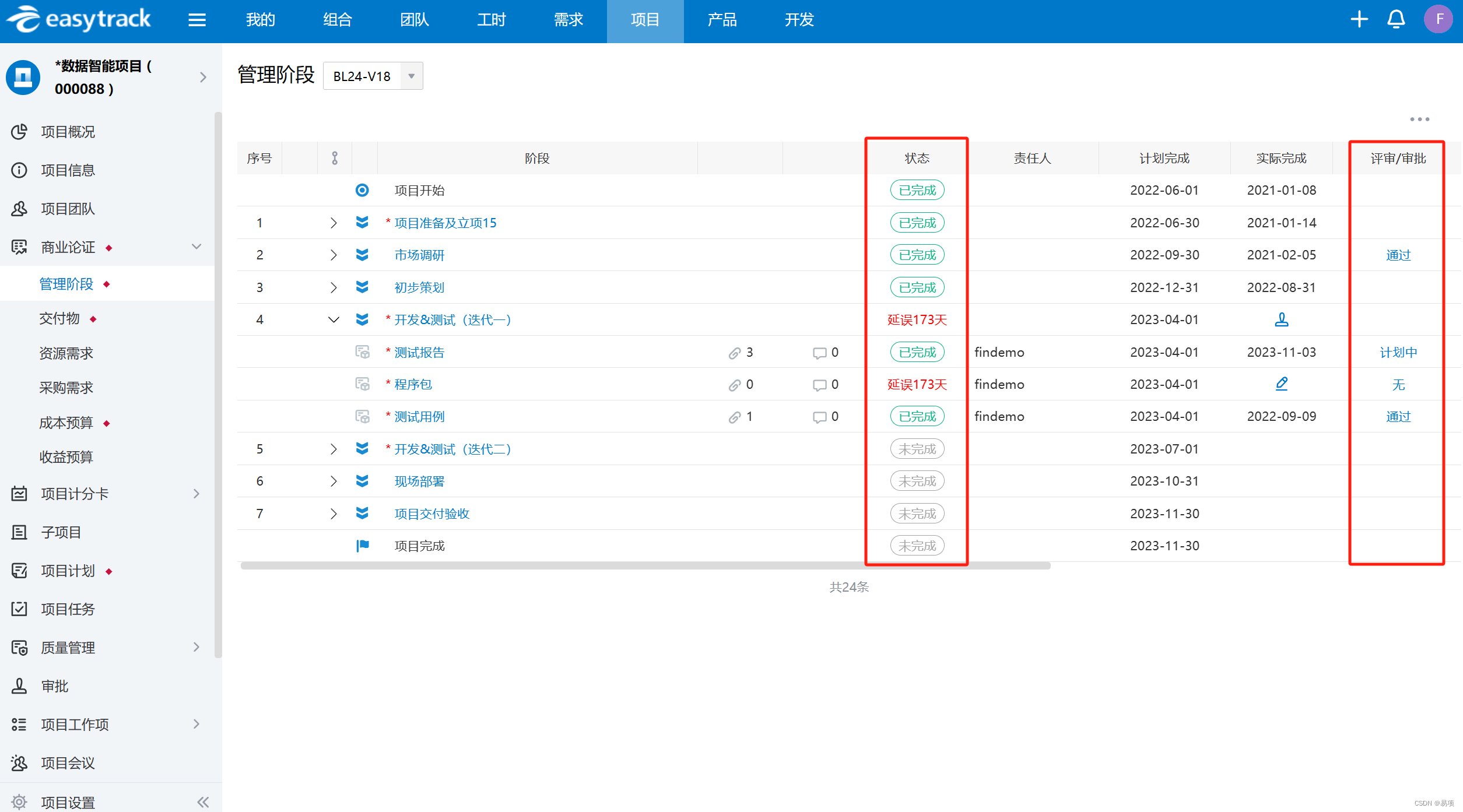Image resolution: width=1463 pixels, height=812 pixels.
Task: Switch to 开发 top tab
Action: [799, 20]
